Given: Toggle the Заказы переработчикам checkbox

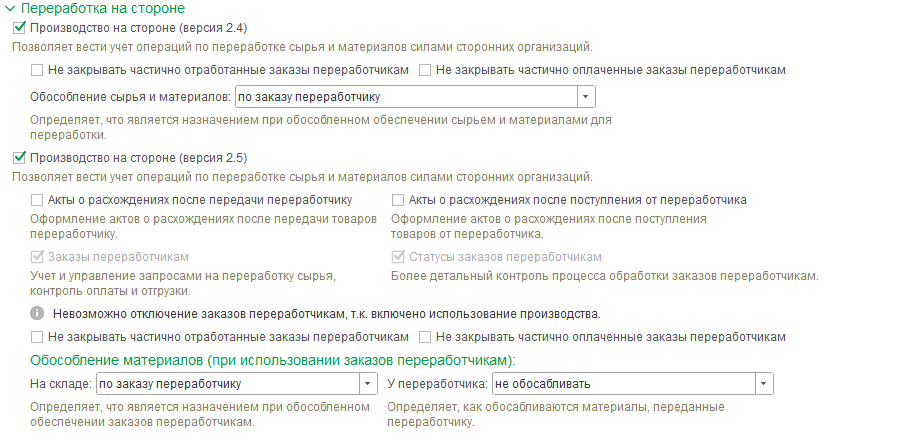Looking at the screenshot, I should coord(37,257).
